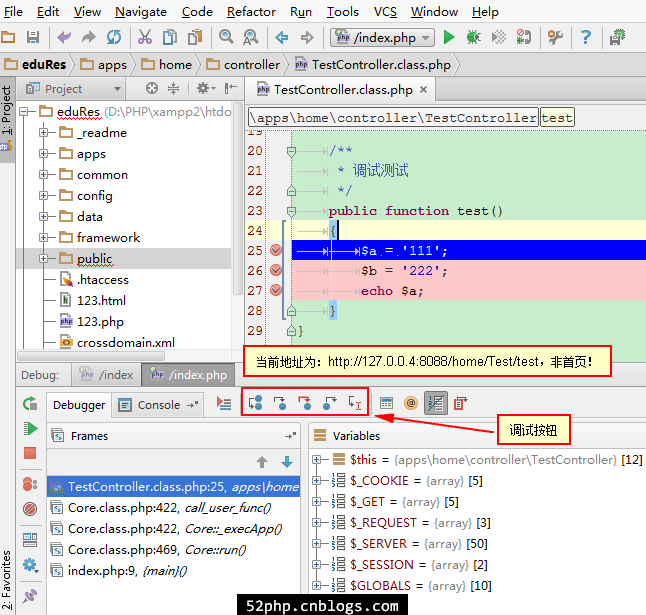
Task: Click Step Out debugger button
Action: point(330,402)
